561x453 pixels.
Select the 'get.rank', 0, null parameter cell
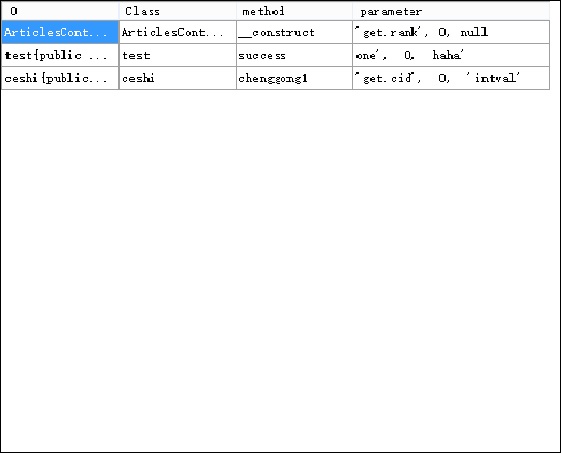pos(451,32)
